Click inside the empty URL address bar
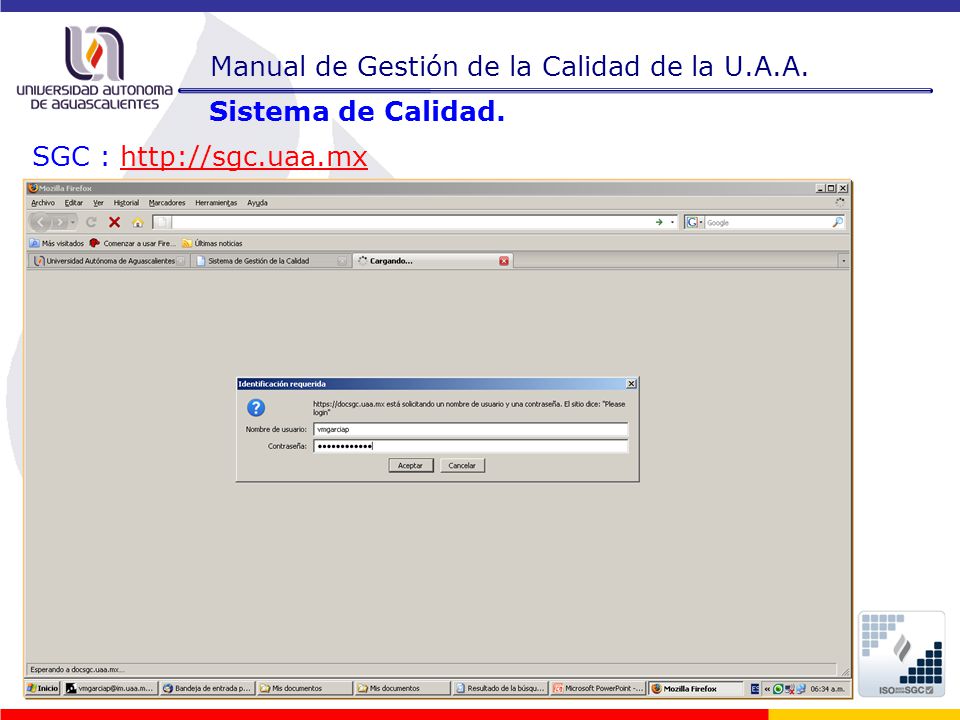The width and height of the screenshot is (960, 720). pyautogui.click(x=410, y=222)
